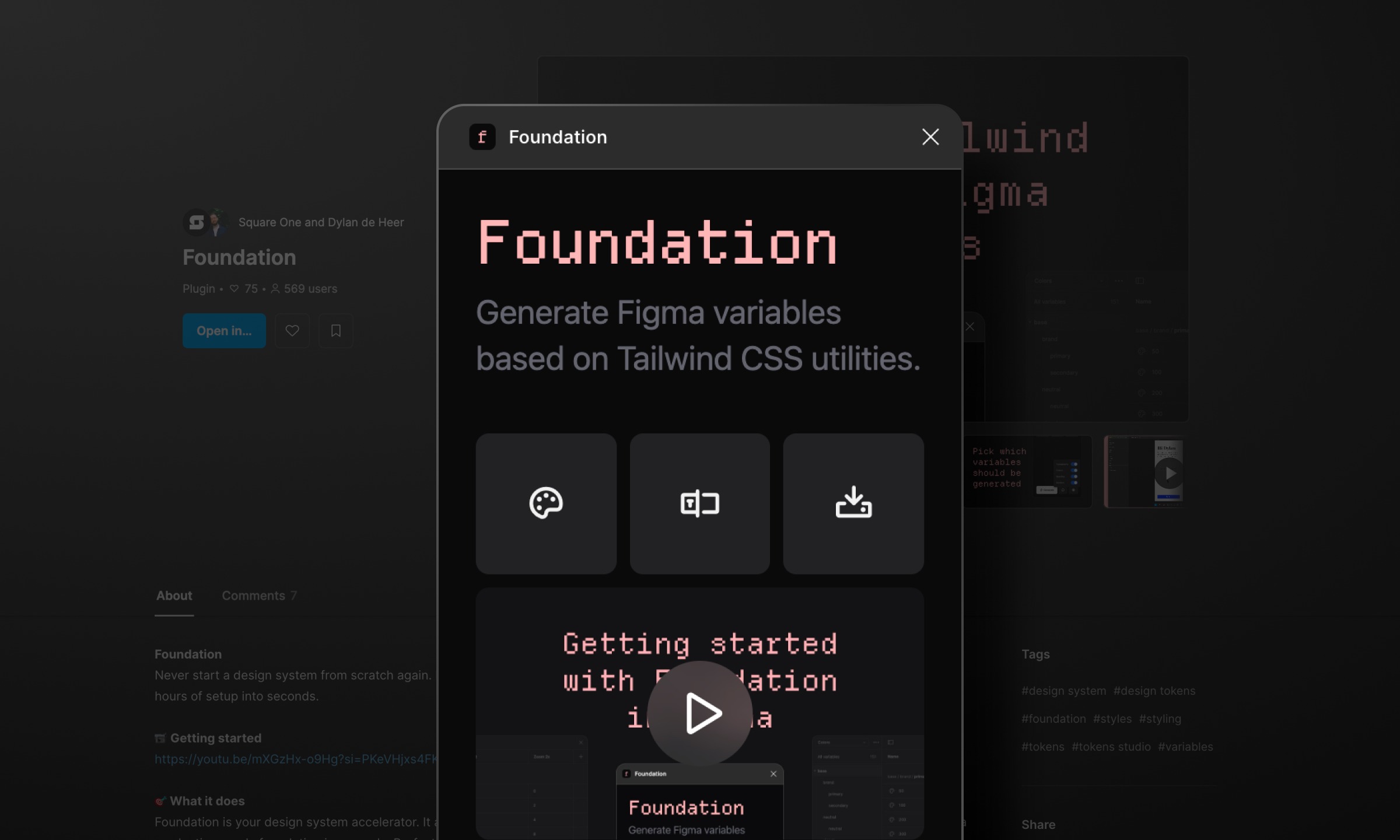Click the 75 likes heart count
1400x840 pixels.
244,289
